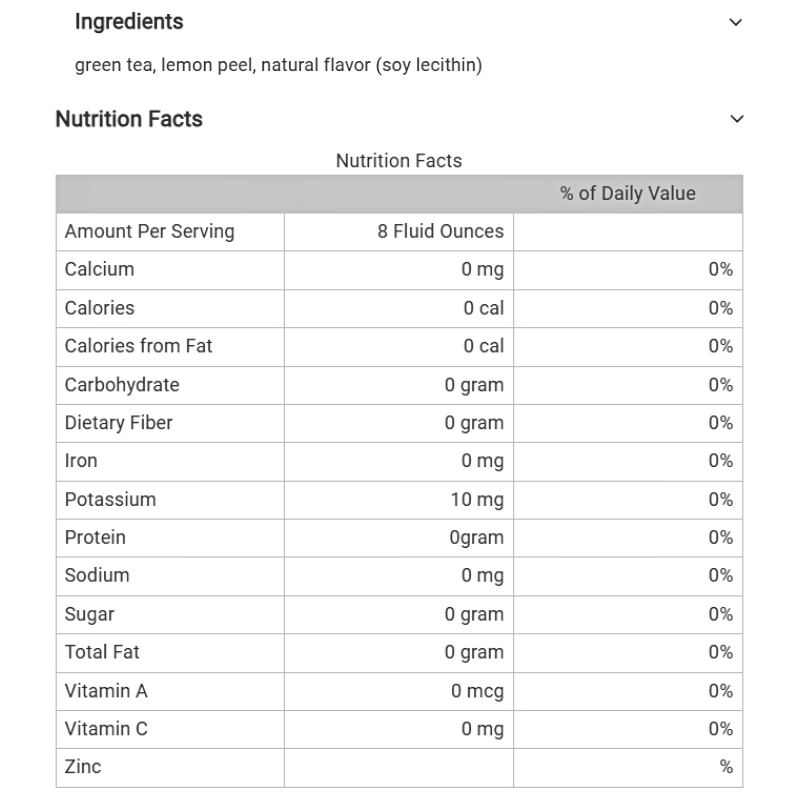800x800 pixels.
Task: Click the Vitamin A 0 mcg value
Action: [477, 691]
